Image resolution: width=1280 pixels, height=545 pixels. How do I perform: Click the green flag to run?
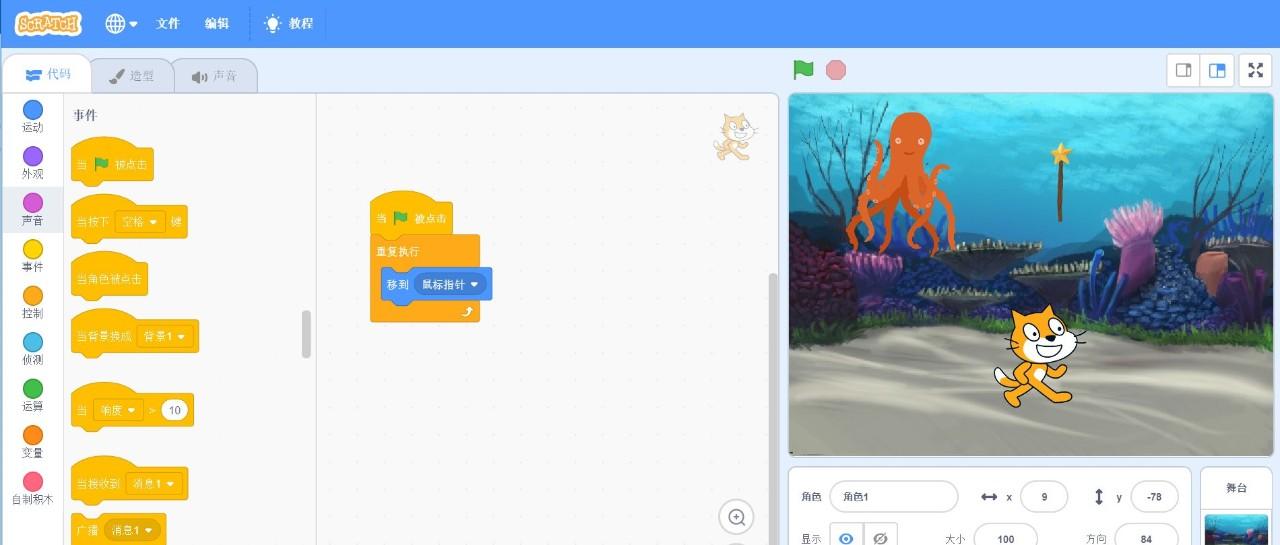pyautogui.click(x=803, y=70)
